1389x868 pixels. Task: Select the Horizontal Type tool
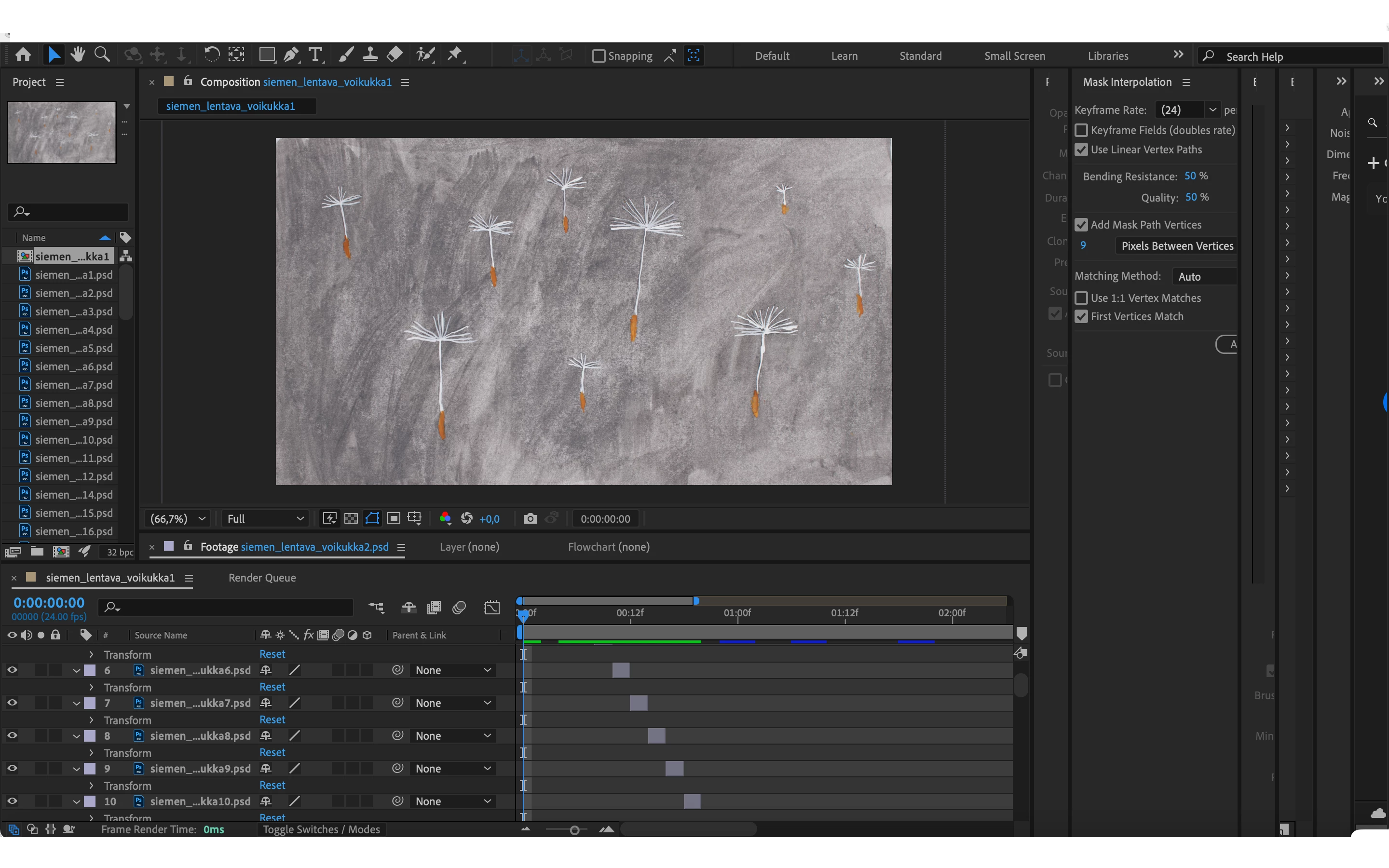point(315,55)
